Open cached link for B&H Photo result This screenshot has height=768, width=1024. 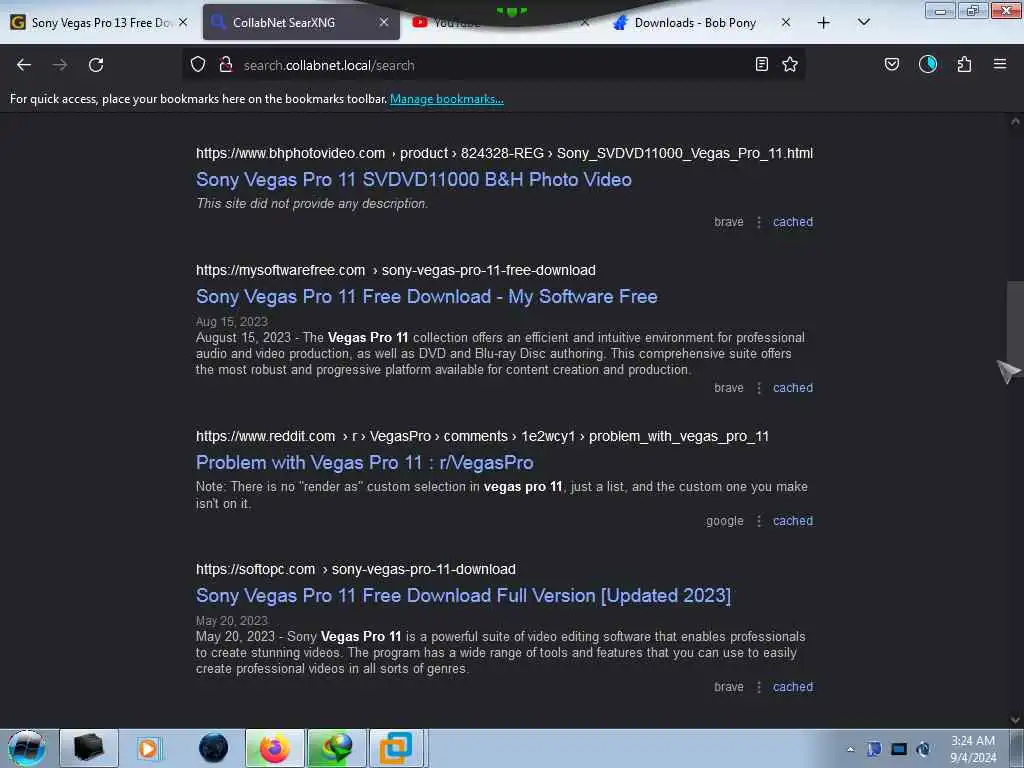[793, 222]
